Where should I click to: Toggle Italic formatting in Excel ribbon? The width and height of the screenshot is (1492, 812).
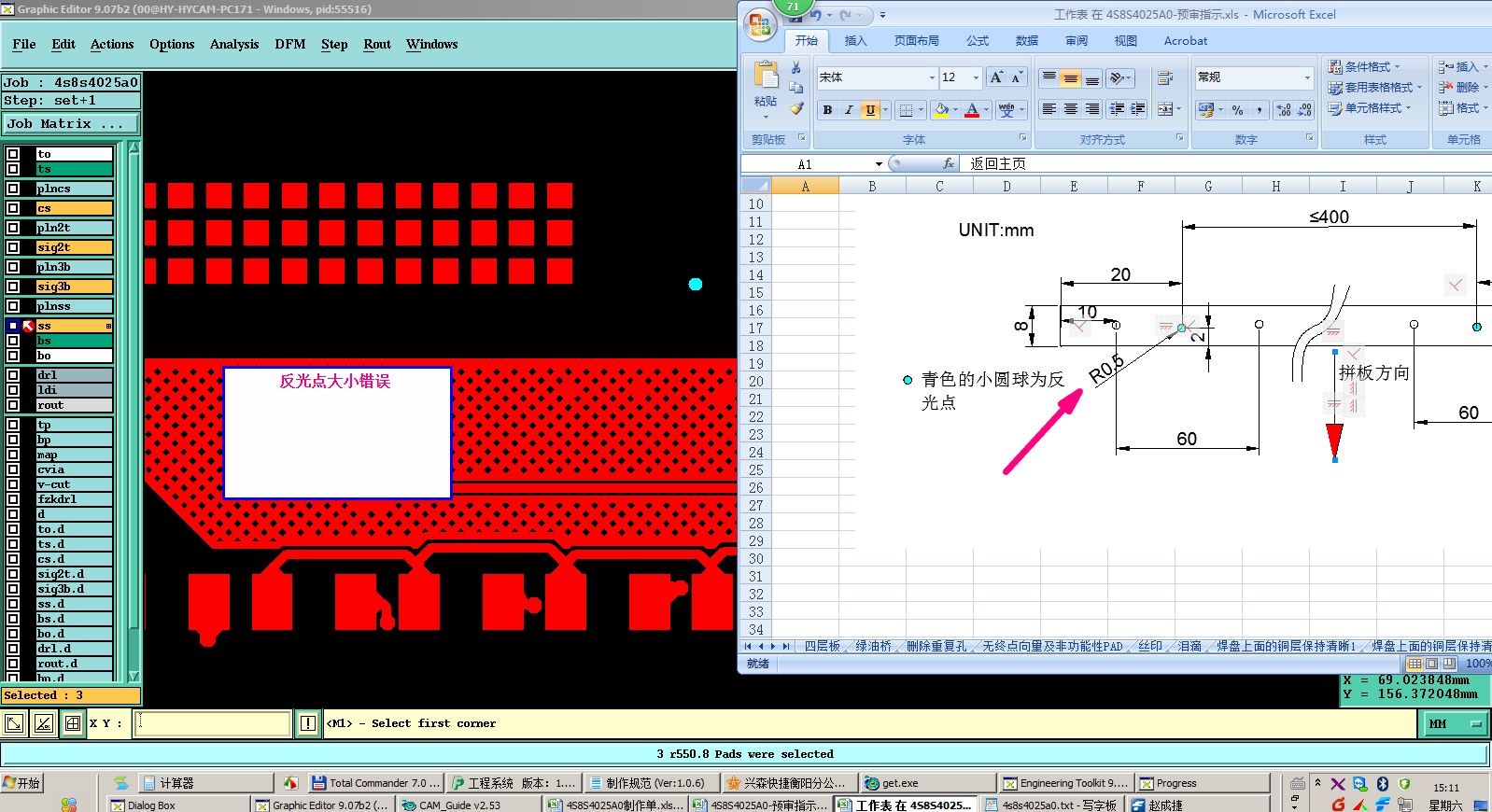849,110
